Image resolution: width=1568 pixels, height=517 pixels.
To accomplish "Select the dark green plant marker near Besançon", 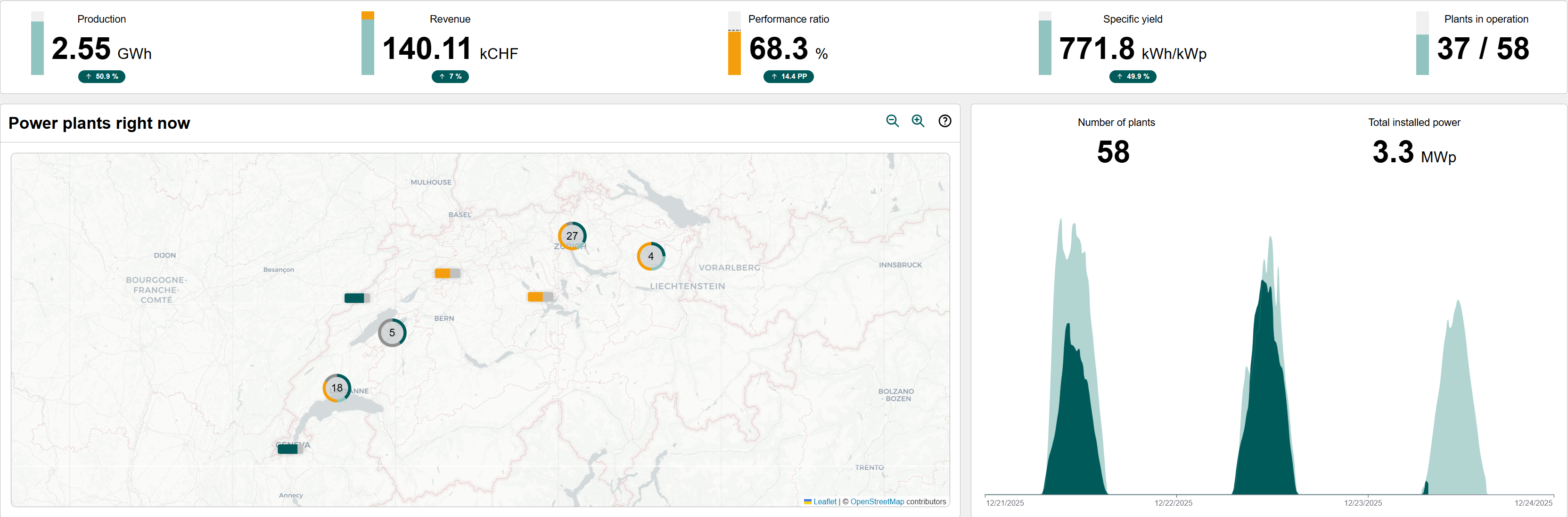I will pyautogui.click(x=357, y=299).
